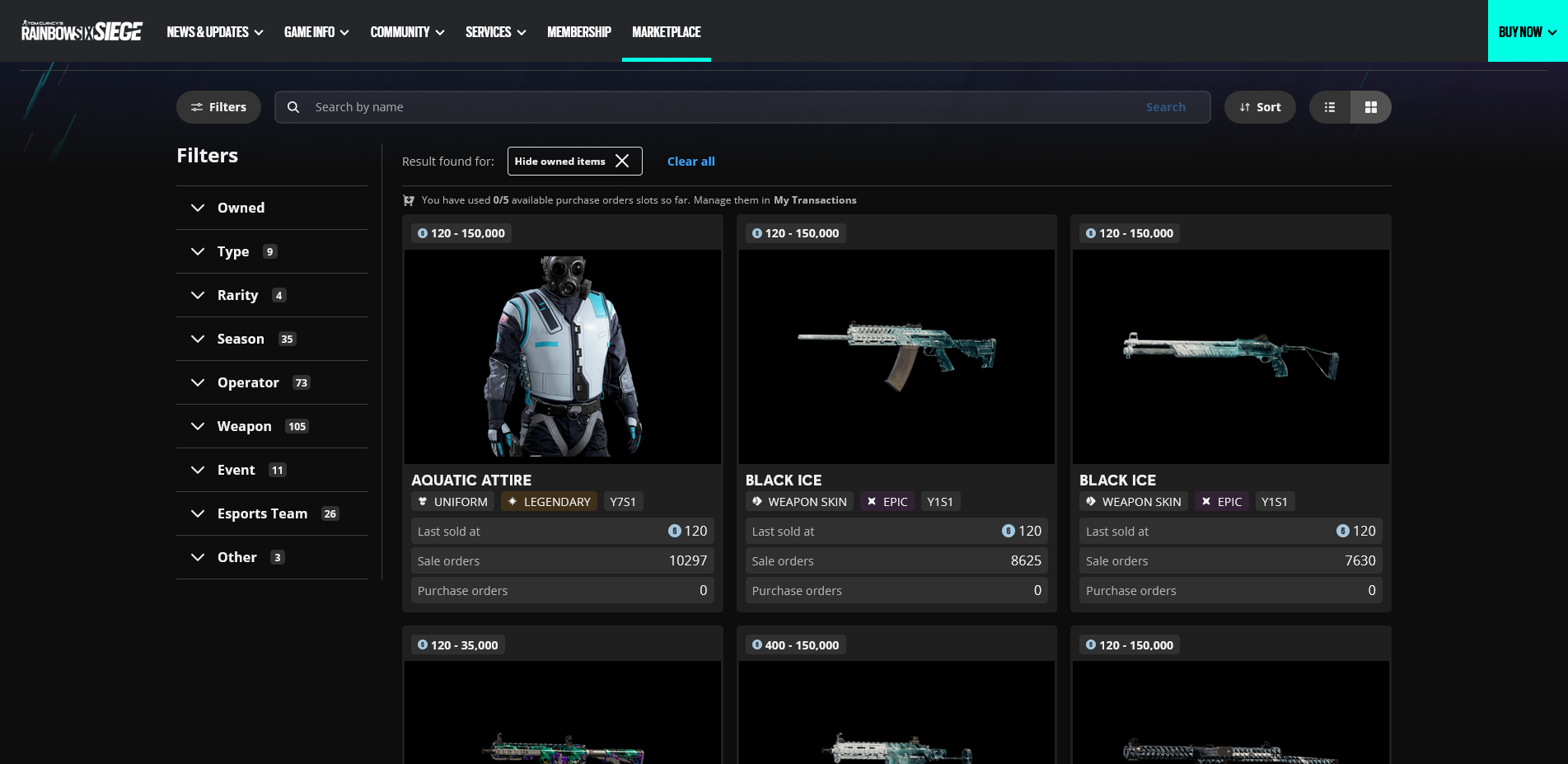1568x764 pixels.
Task: Click the Weapon count badge 105
Action: click(297, 426)
